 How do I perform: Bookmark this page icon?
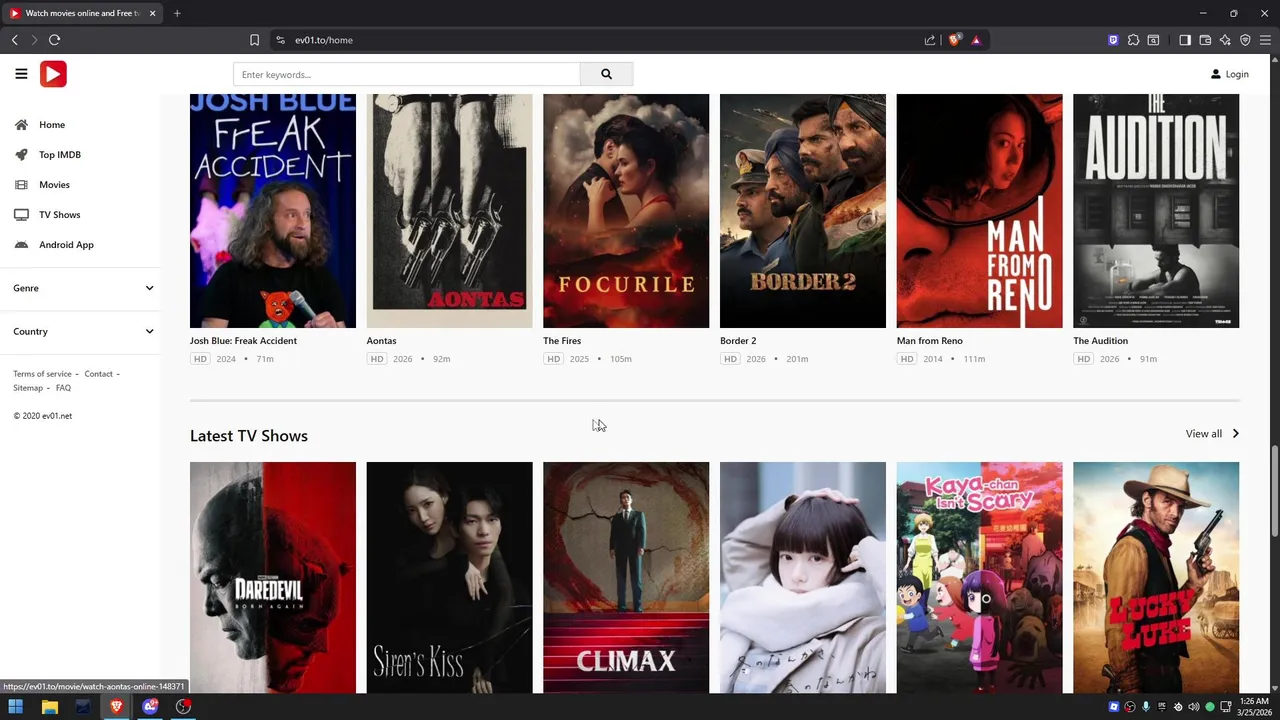[x=254, y=40]
